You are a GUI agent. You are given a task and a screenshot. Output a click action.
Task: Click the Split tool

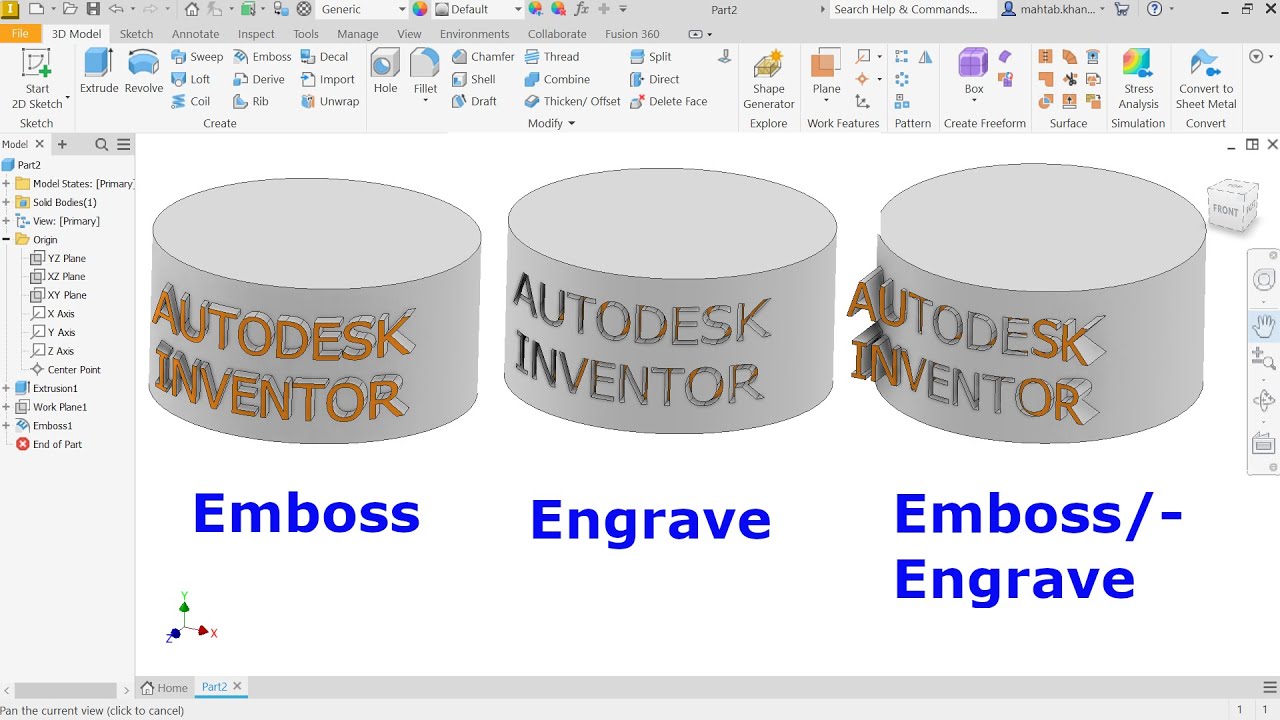[650, 57]
